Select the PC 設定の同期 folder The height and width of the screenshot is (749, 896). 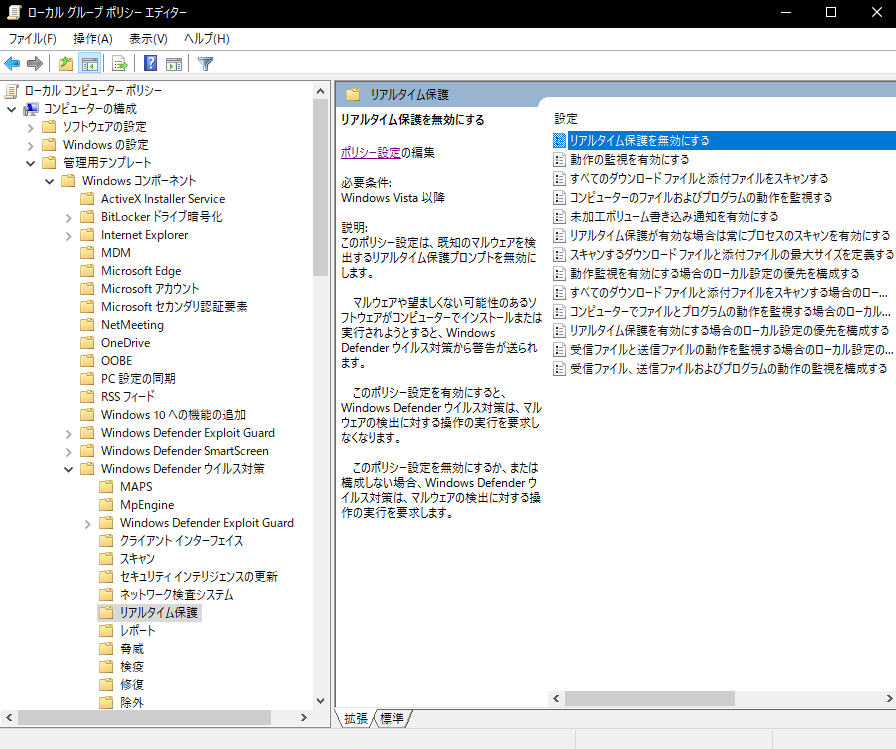pos(138,379)
